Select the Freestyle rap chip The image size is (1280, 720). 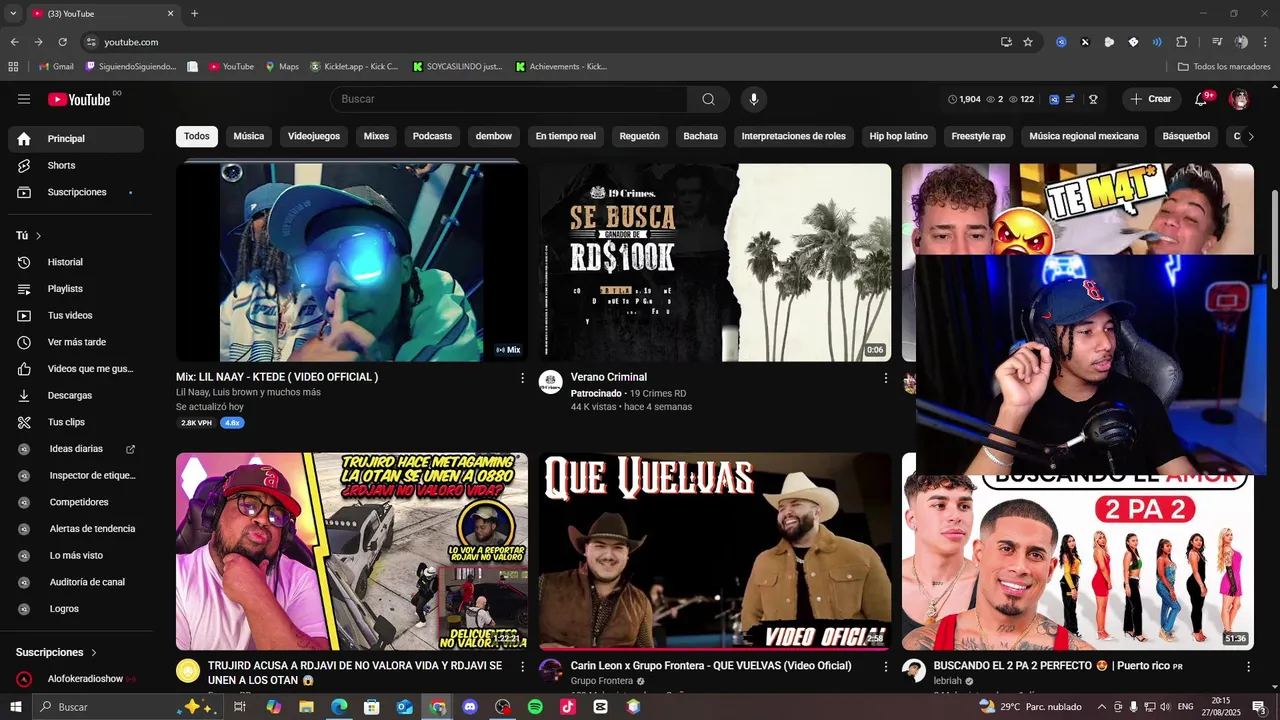(979, 136)
